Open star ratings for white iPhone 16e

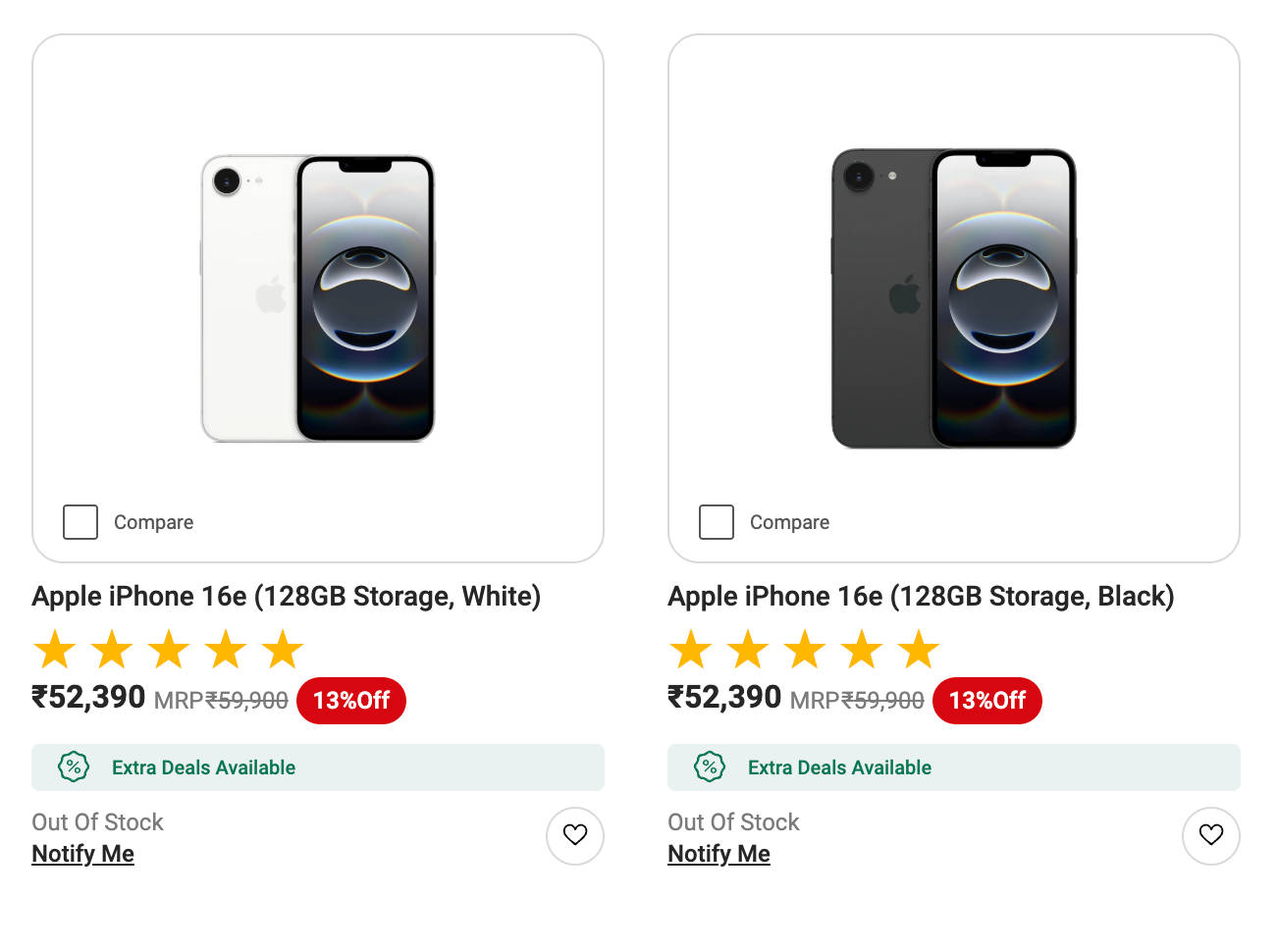click(169, 650)
